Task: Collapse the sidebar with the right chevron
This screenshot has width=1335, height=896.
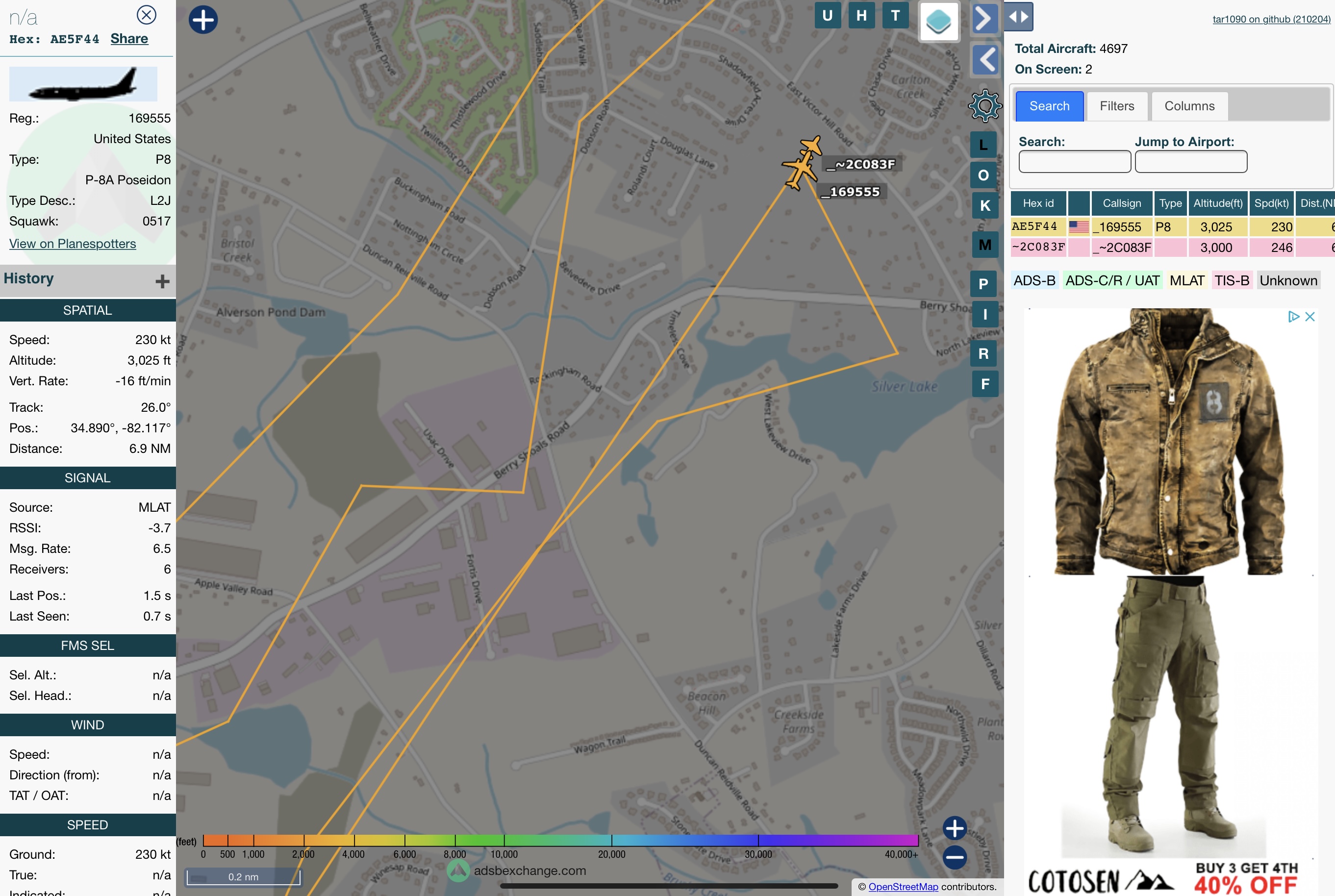Action: tap(984, 19)
